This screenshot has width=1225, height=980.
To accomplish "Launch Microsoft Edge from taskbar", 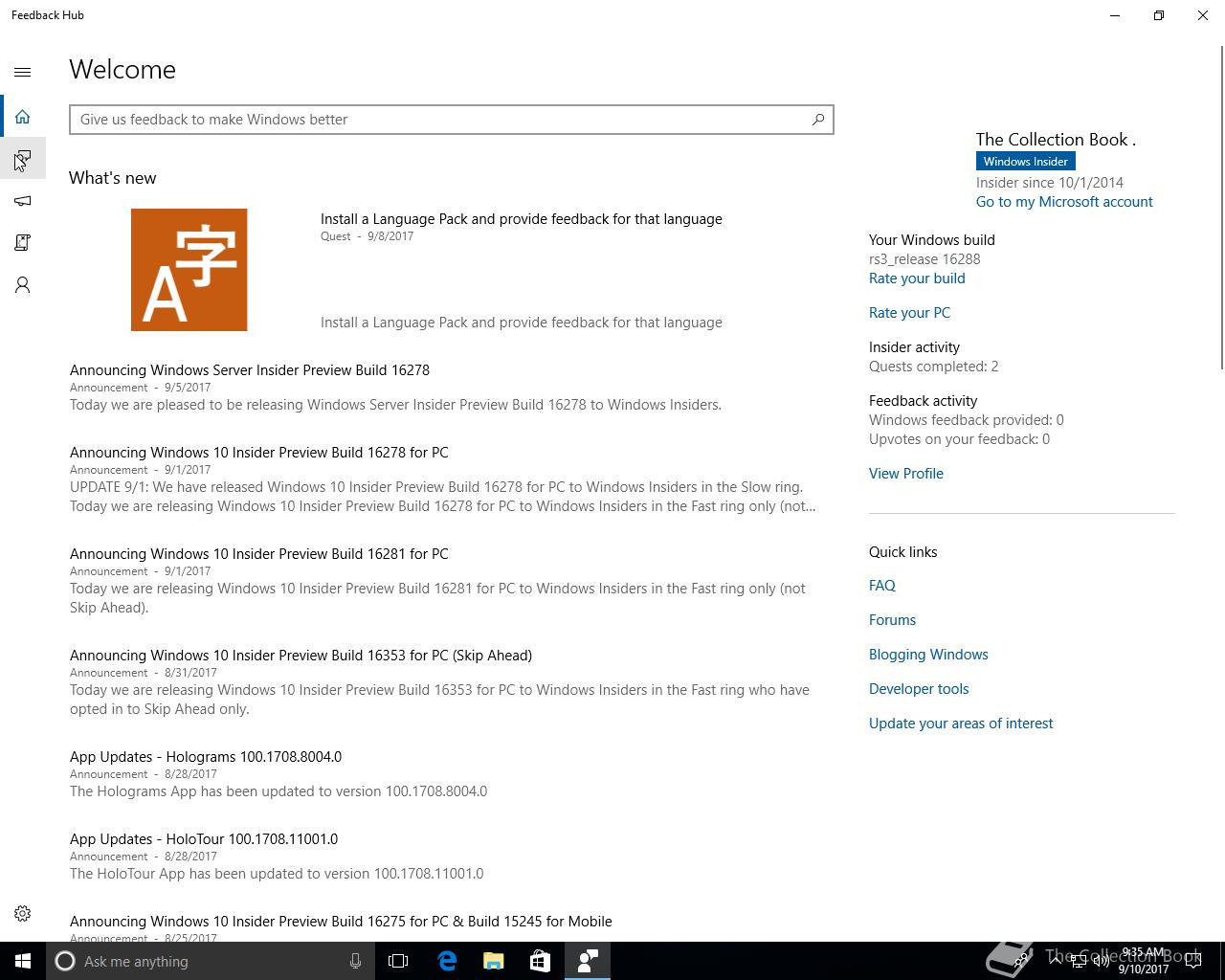I will pyautogui.click(x=447, y=961).
